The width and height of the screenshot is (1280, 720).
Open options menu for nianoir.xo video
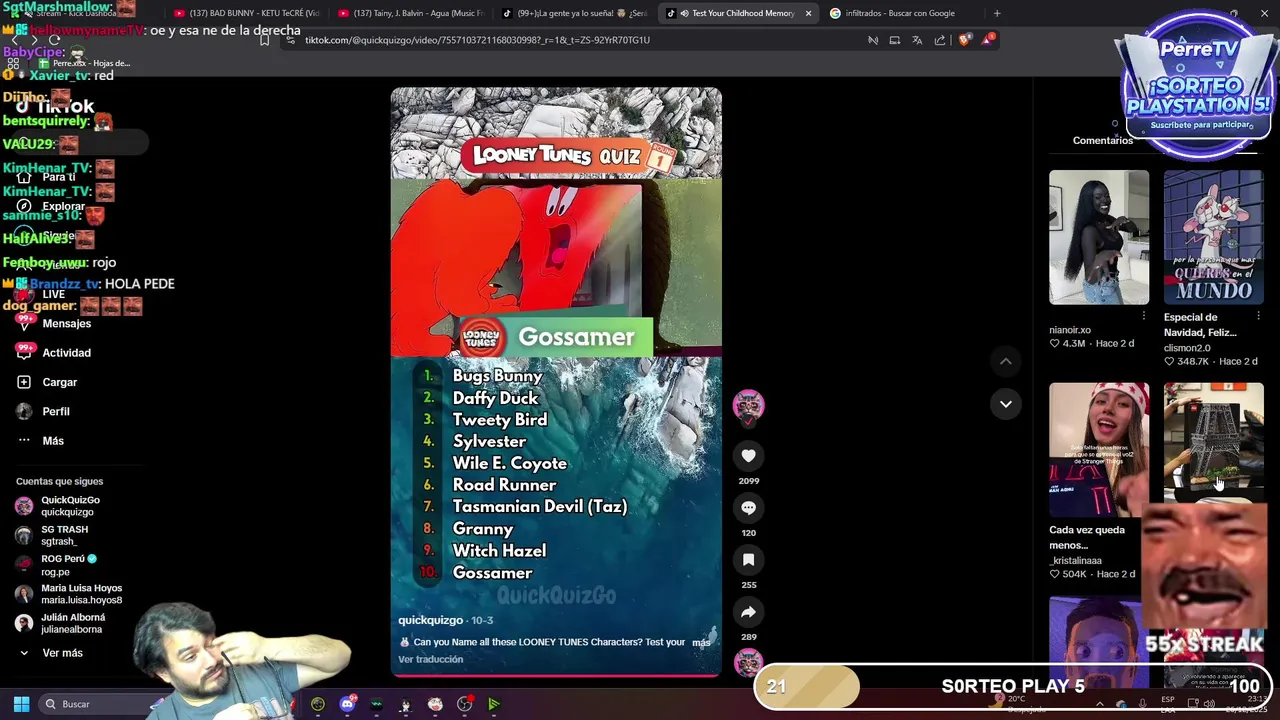click(x=1144, y=316)
